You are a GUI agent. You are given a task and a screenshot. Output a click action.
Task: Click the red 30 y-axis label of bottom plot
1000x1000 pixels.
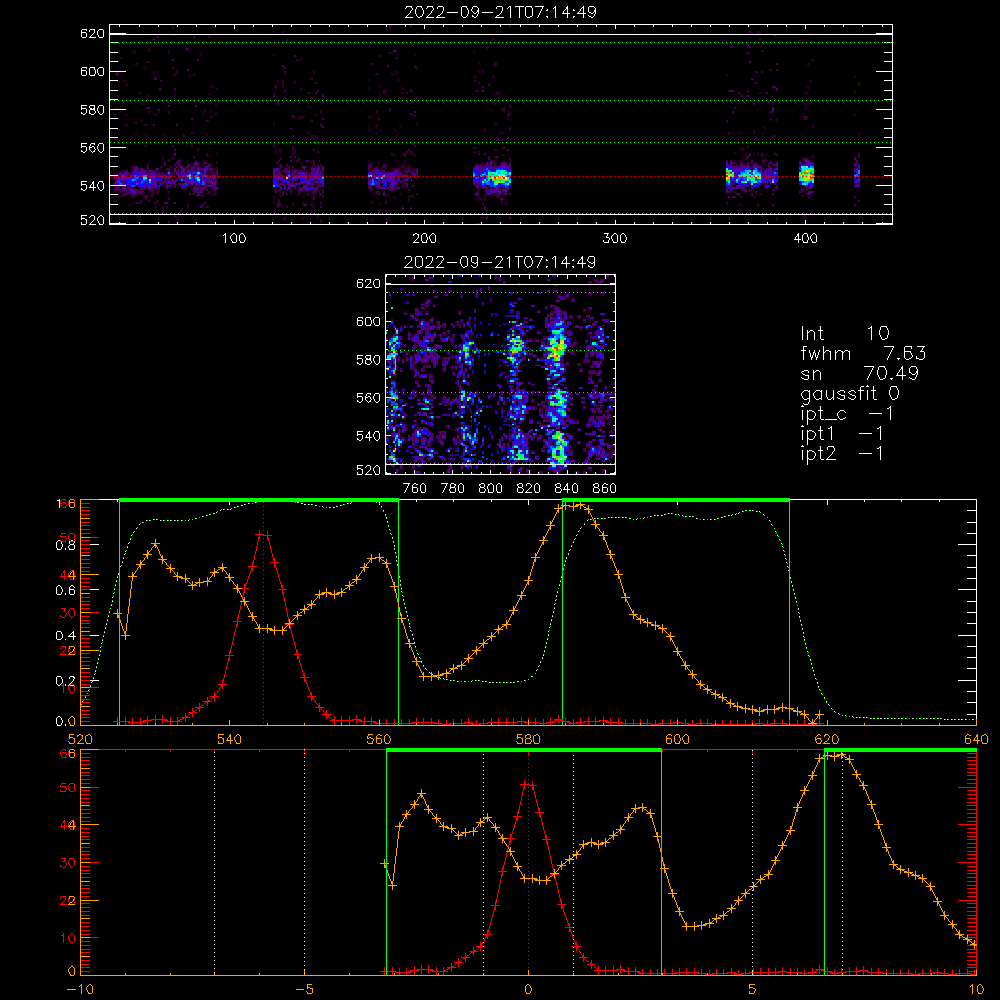click(68, 863)
